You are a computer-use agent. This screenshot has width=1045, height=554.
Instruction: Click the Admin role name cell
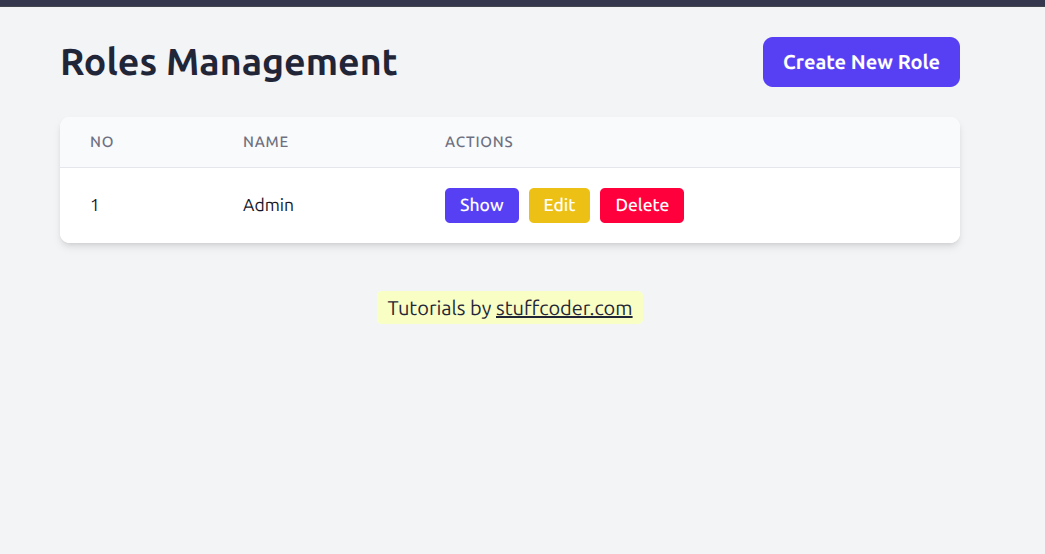pyautogui.click(x=268, y=205)
